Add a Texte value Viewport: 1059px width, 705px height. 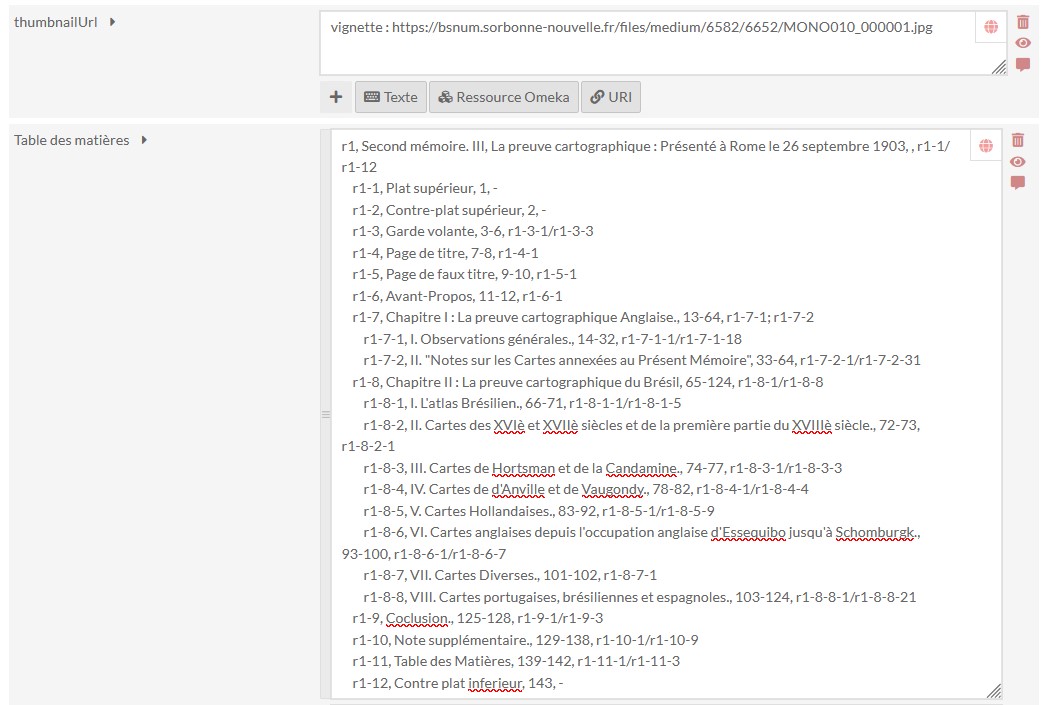[x=390, y=97]
